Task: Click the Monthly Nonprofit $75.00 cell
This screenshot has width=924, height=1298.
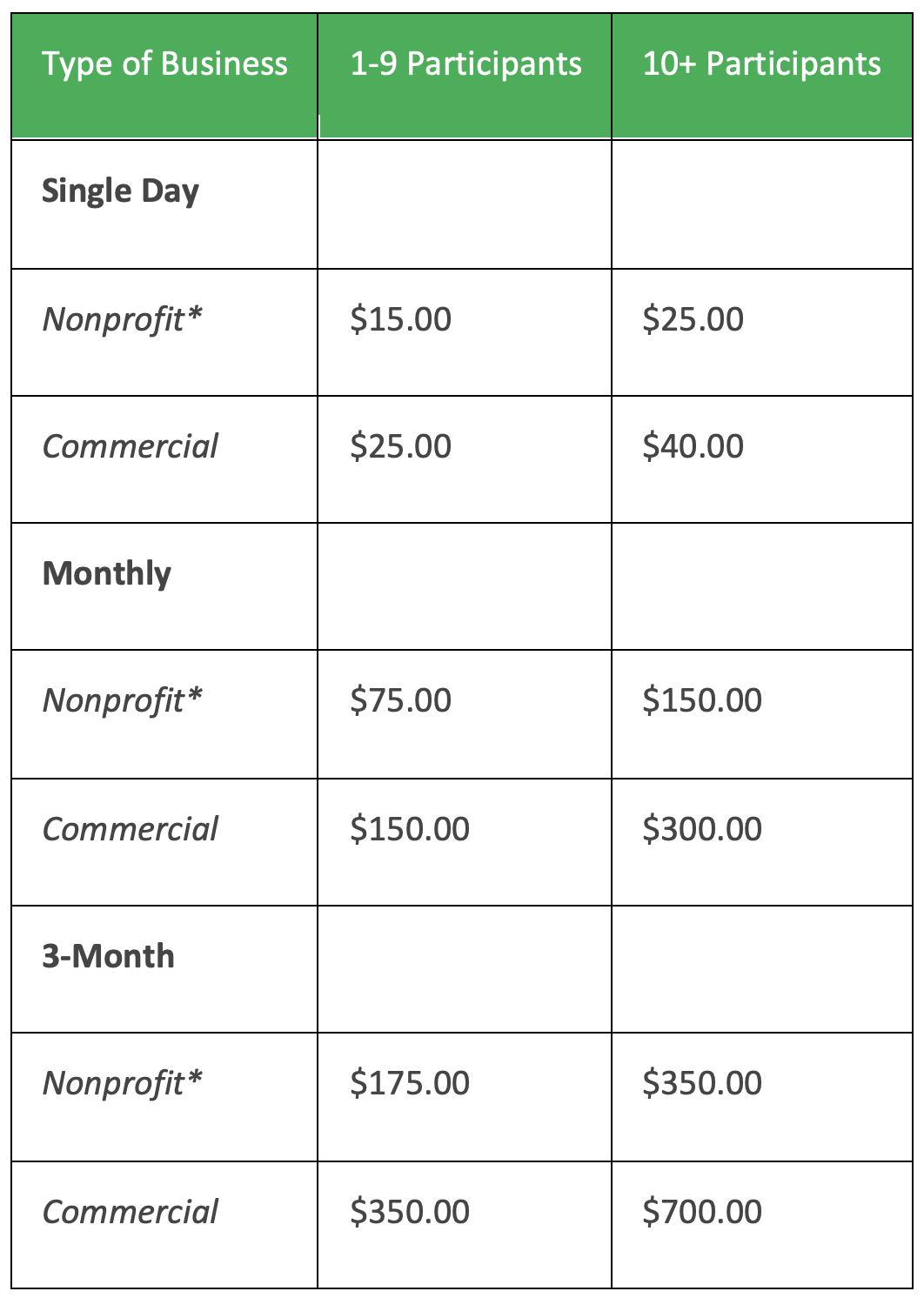Action: 400,700
